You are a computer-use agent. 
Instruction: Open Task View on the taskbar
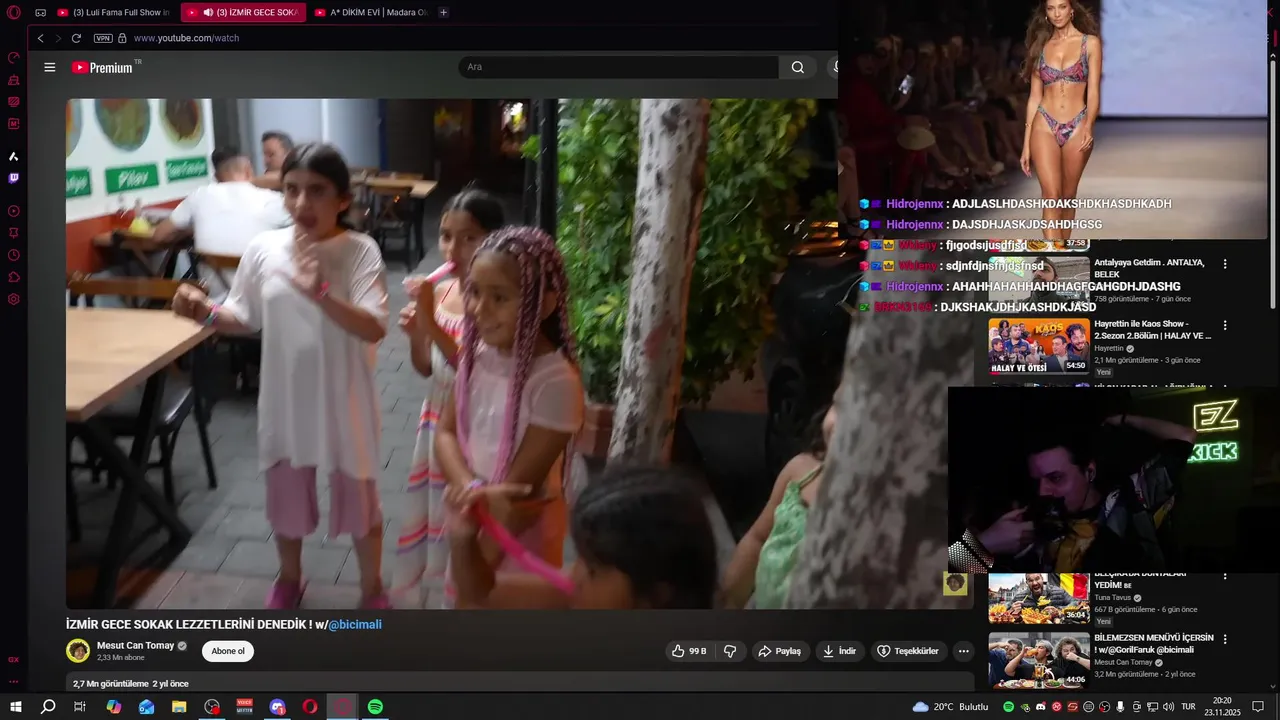[x=80, y=707]
